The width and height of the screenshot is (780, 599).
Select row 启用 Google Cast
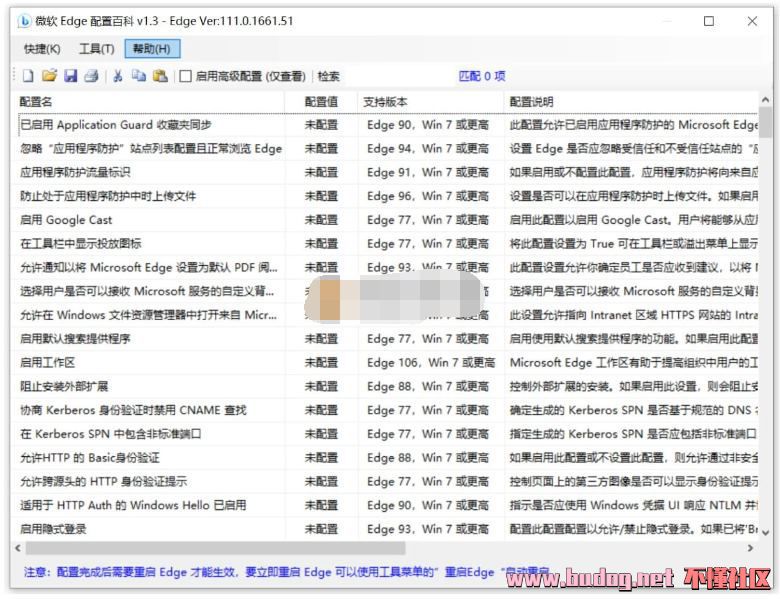click(386, 220)
